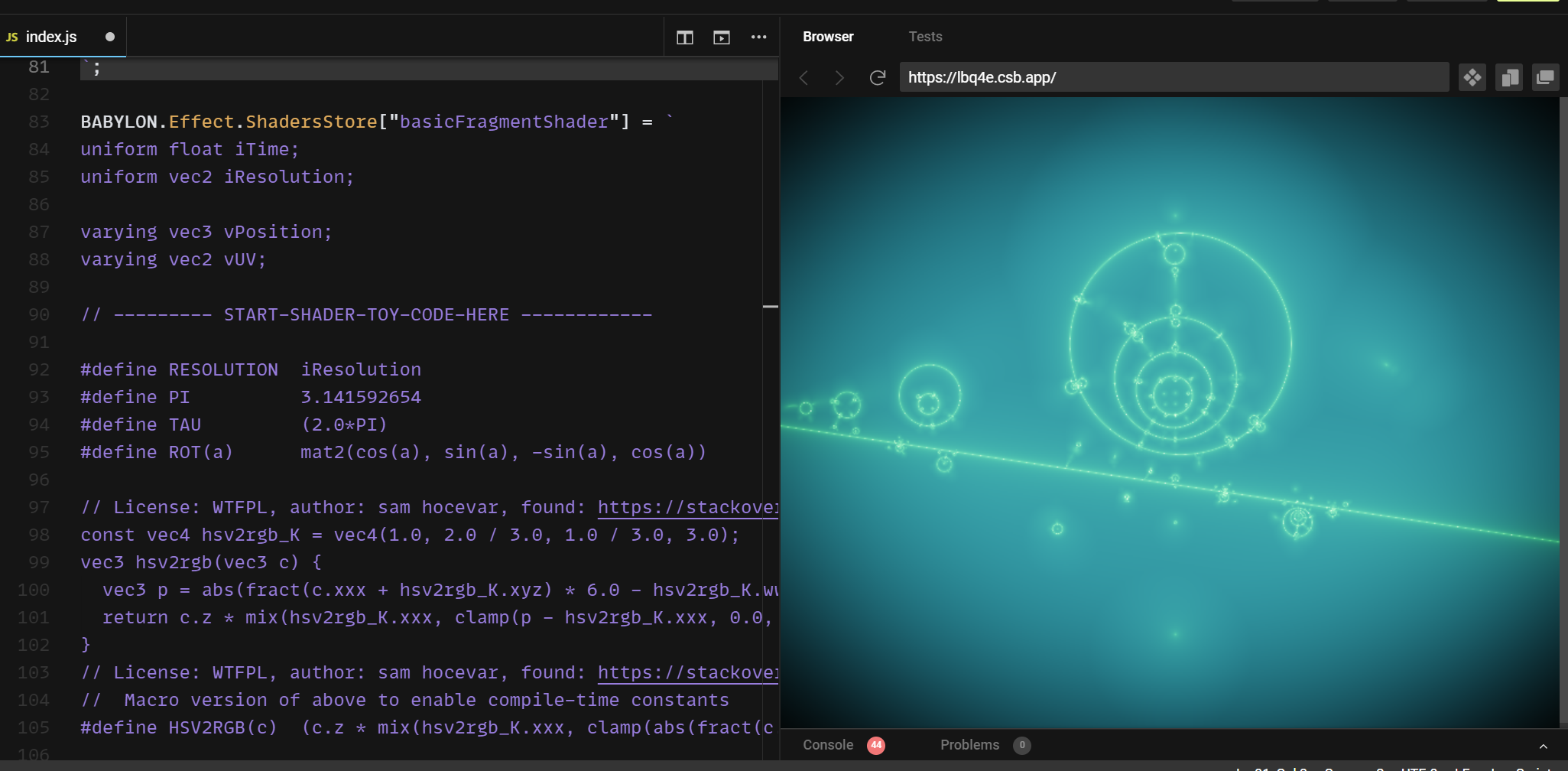Collapse the Console panel with the chevron
The image size is (1568, 771).
tap(1543, 745)
